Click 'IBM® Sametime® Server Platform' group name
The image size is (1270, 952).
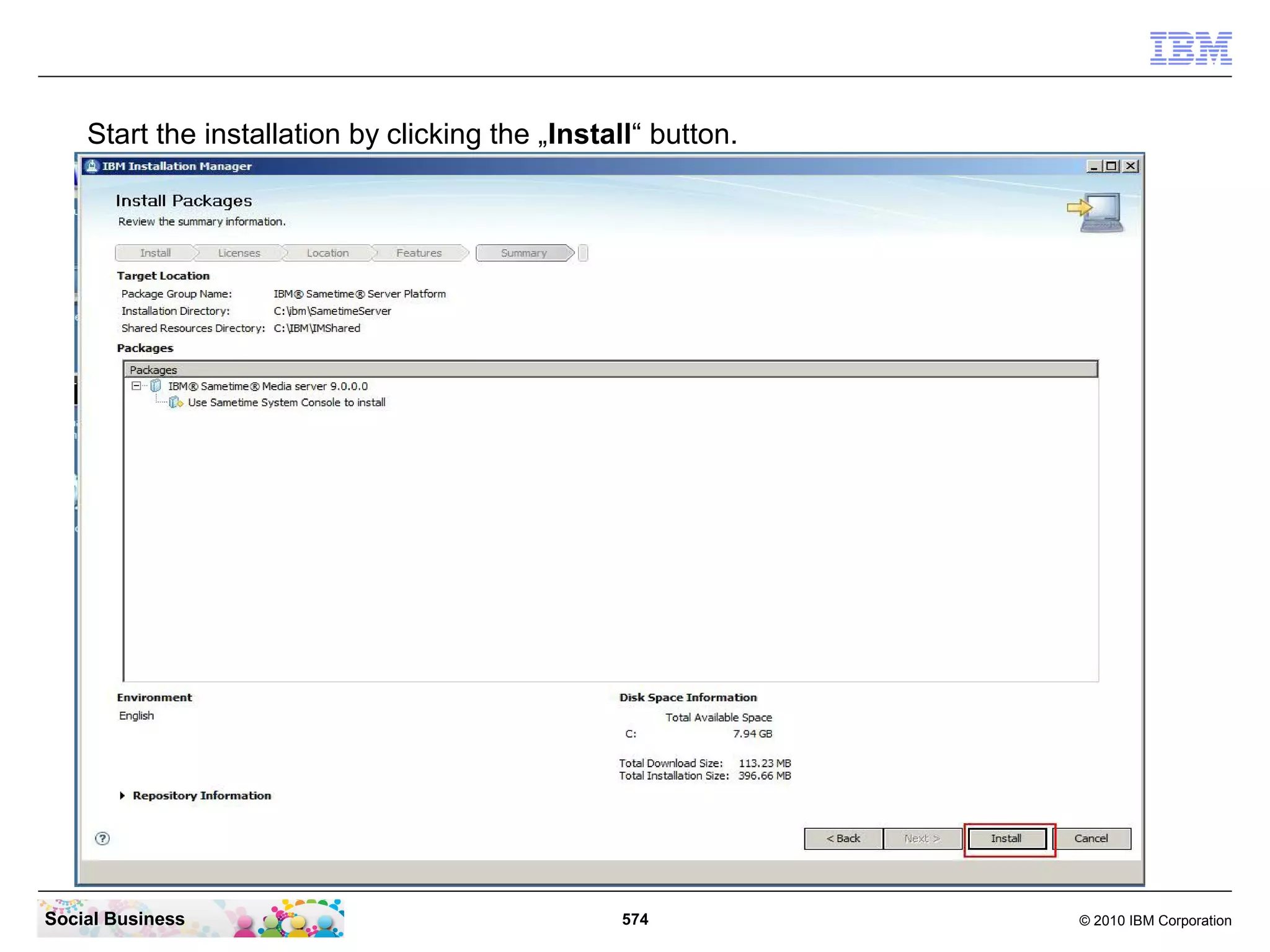click(x=360, y=294)
